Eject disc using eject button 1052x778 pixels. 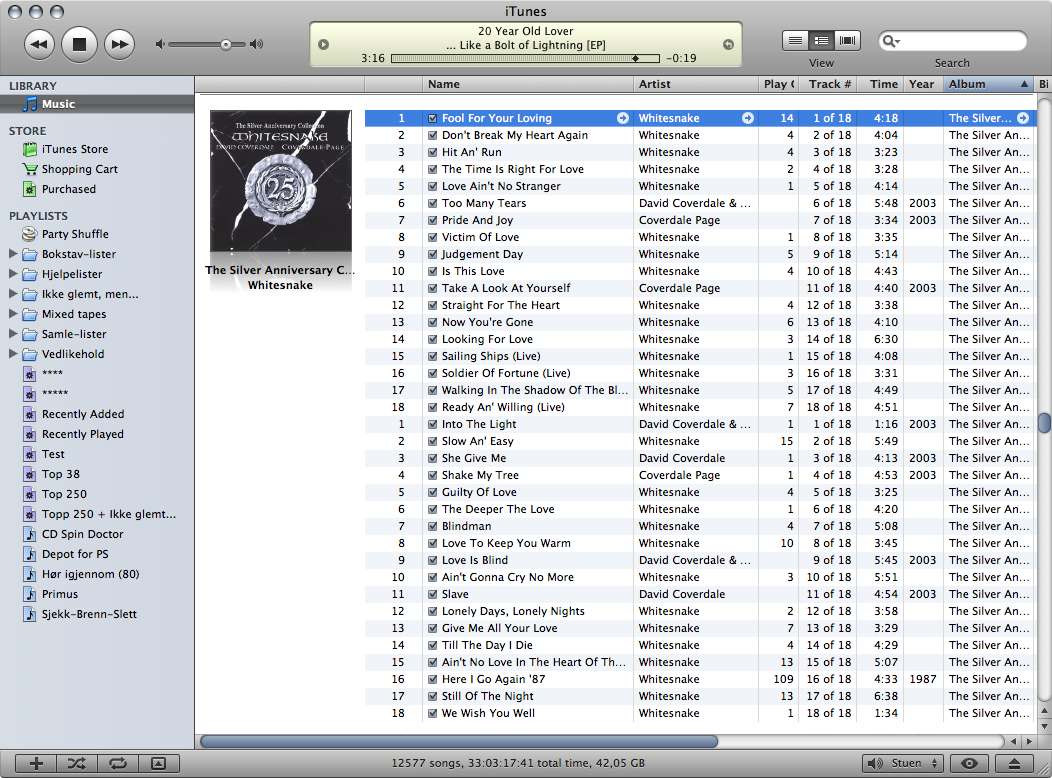pyautogui.click(x=1014, y=763)
